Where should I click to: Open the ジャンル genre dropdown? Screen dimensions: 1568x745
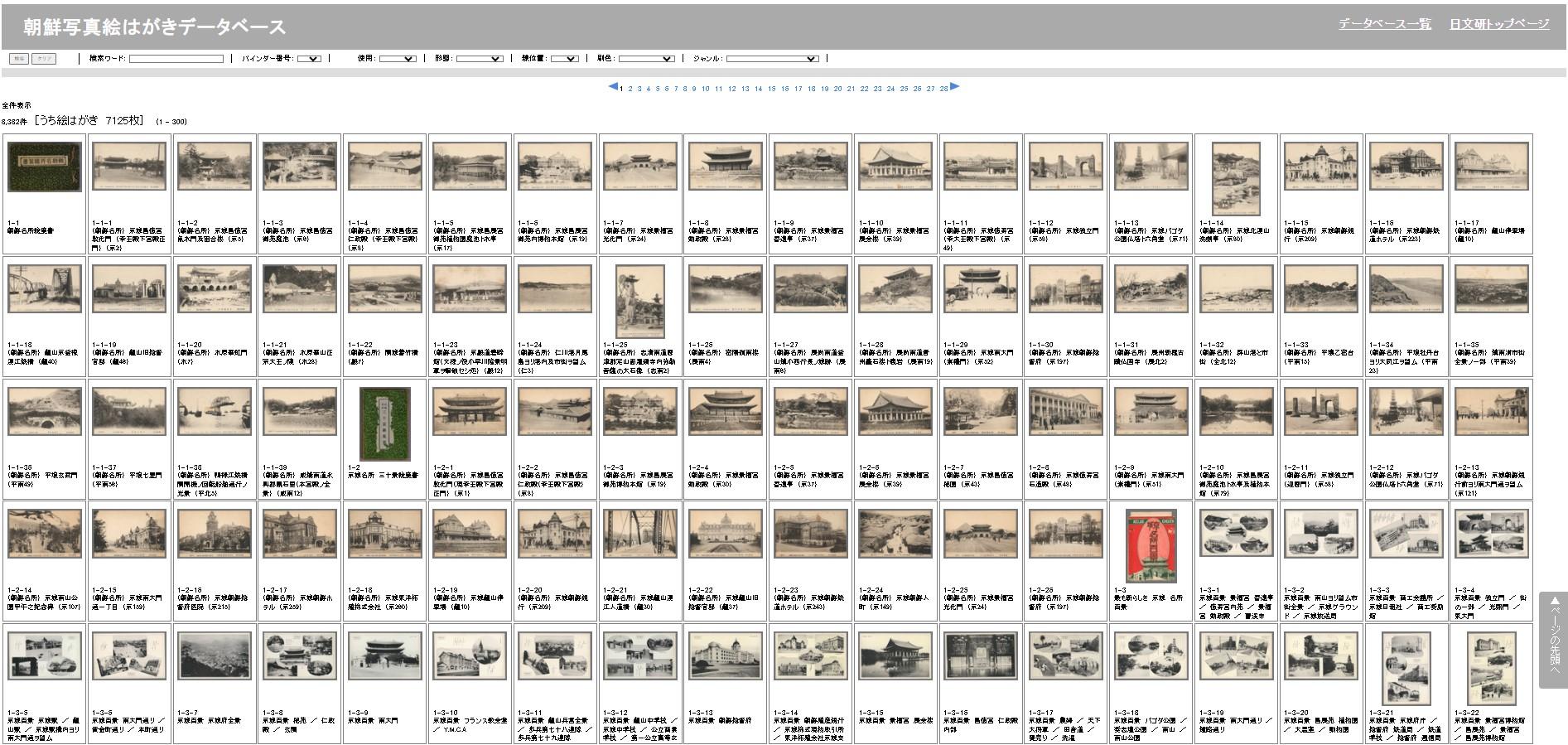772,59
